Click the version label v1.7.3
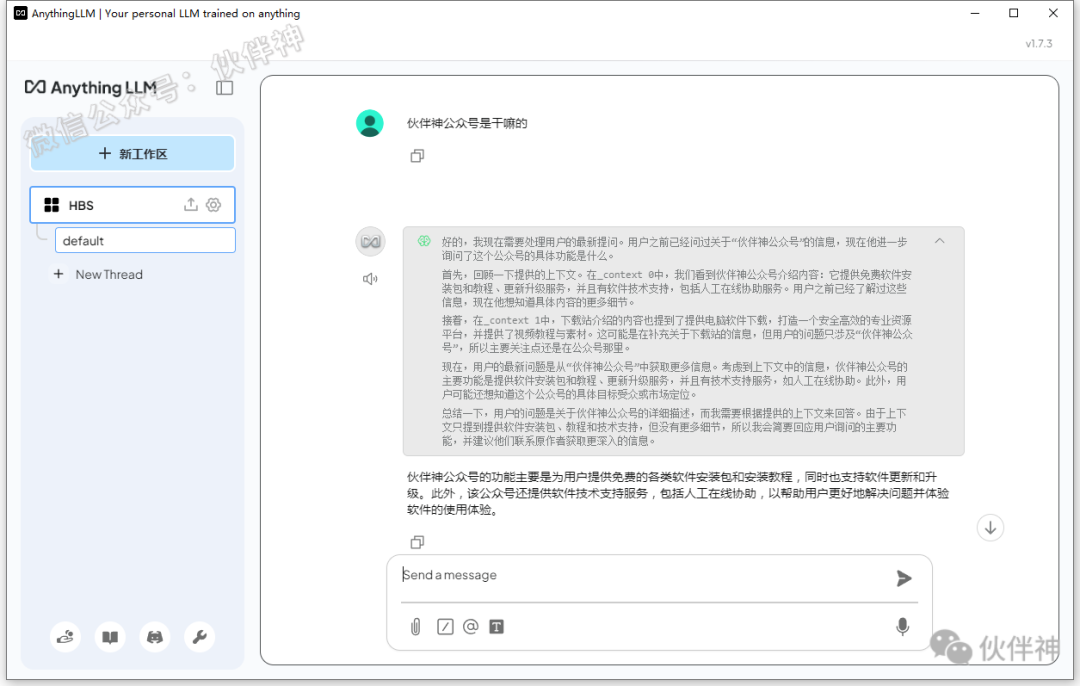Screen dimensions: 1080x686 click(1039, 43)
